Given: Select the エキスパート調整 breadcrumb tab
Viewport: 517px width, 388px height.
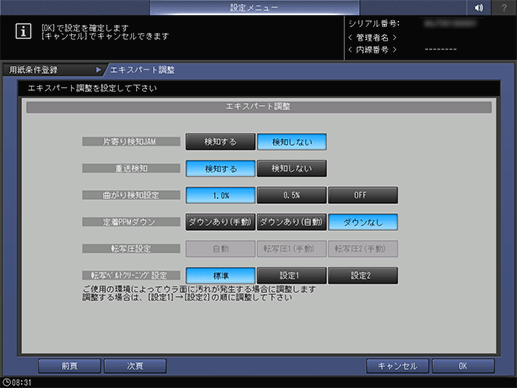Looking at the screenshot, I should click(142, 70).
